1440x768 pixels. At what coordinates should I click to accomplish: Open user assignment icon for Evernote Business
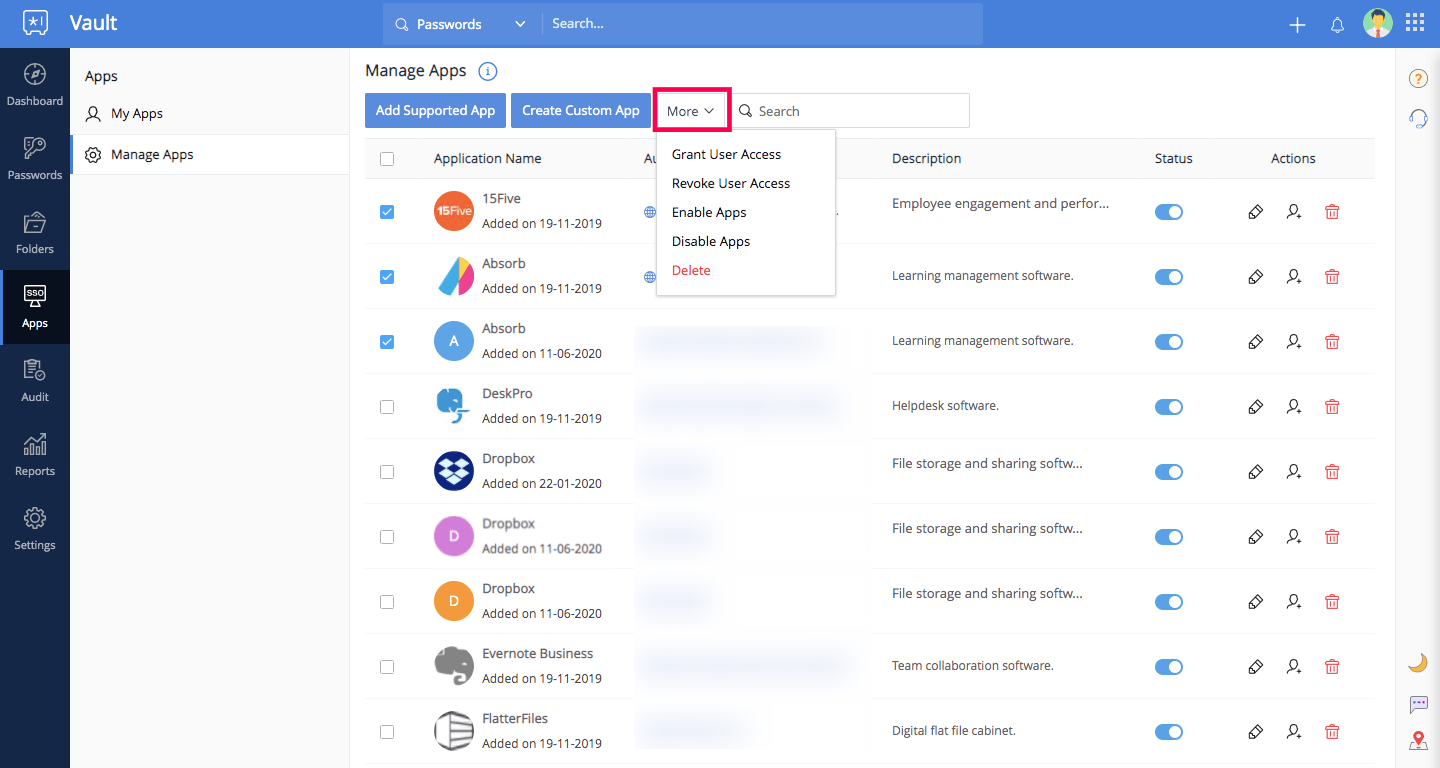pyautogui.click(x=1293, y=666)
